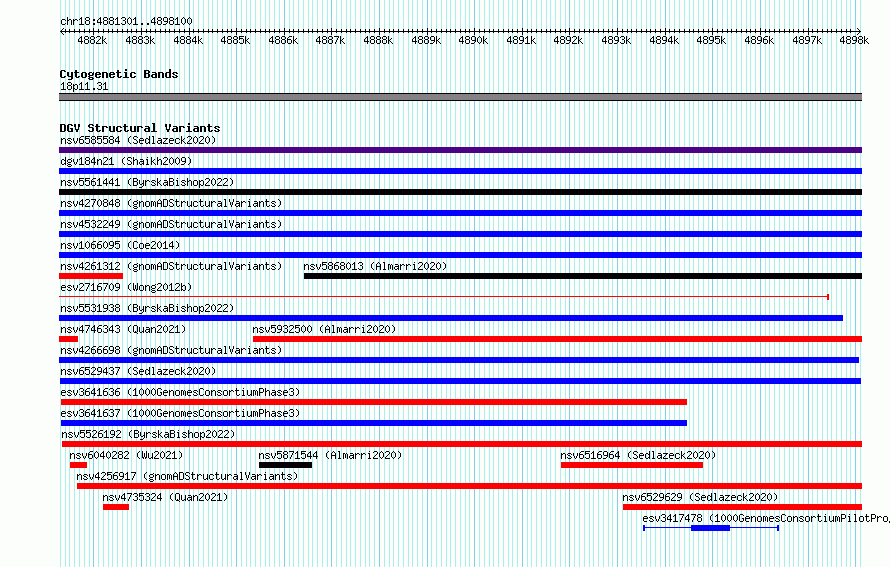Screen dimensions: 890x567
Task: Click the 4894k ruler tick label
Action: click(664, 40)
